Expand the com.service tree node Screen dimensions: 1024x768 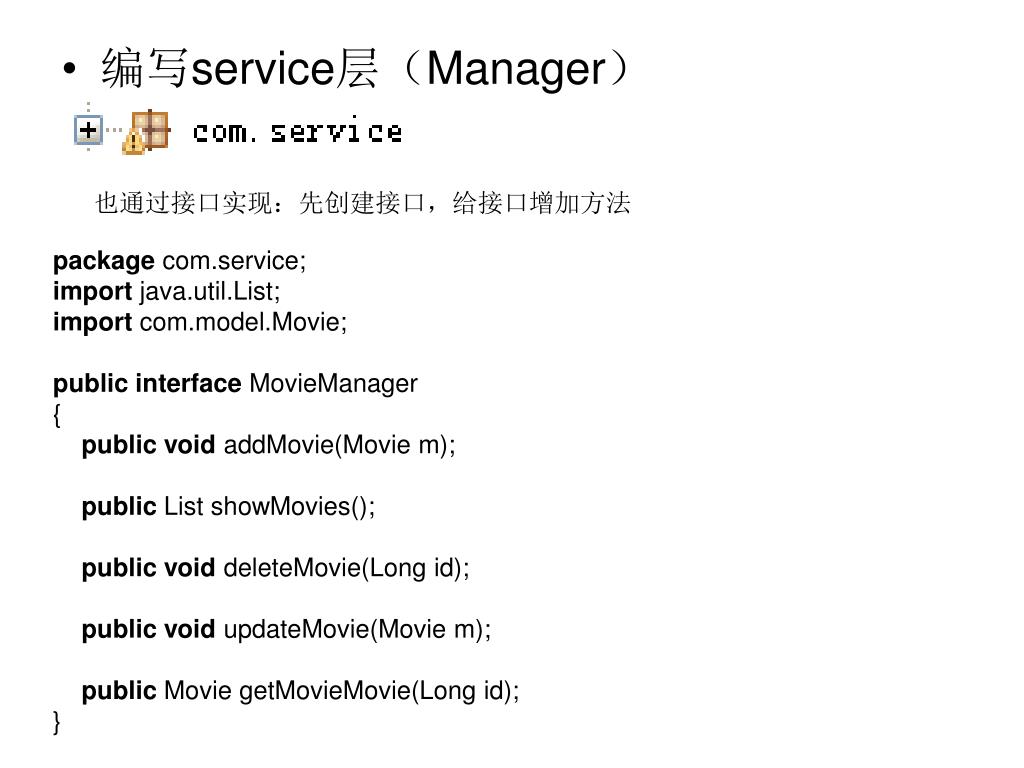(88, 130)
